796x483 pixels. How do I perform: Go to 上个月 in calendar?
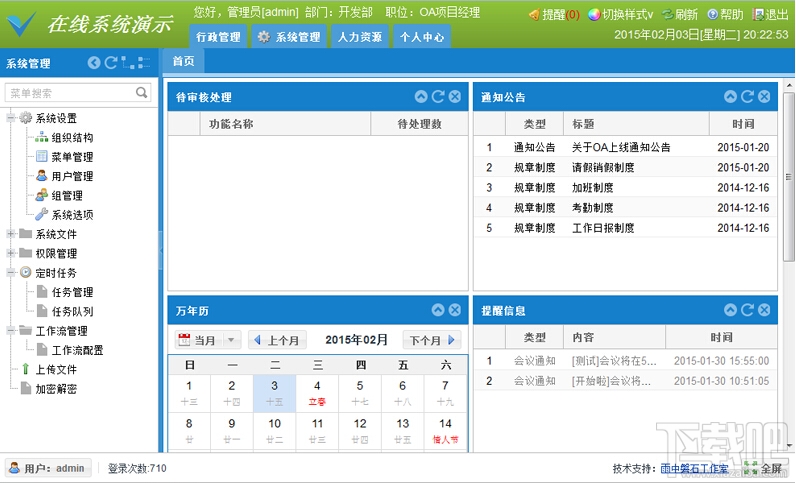click(277, 340)
